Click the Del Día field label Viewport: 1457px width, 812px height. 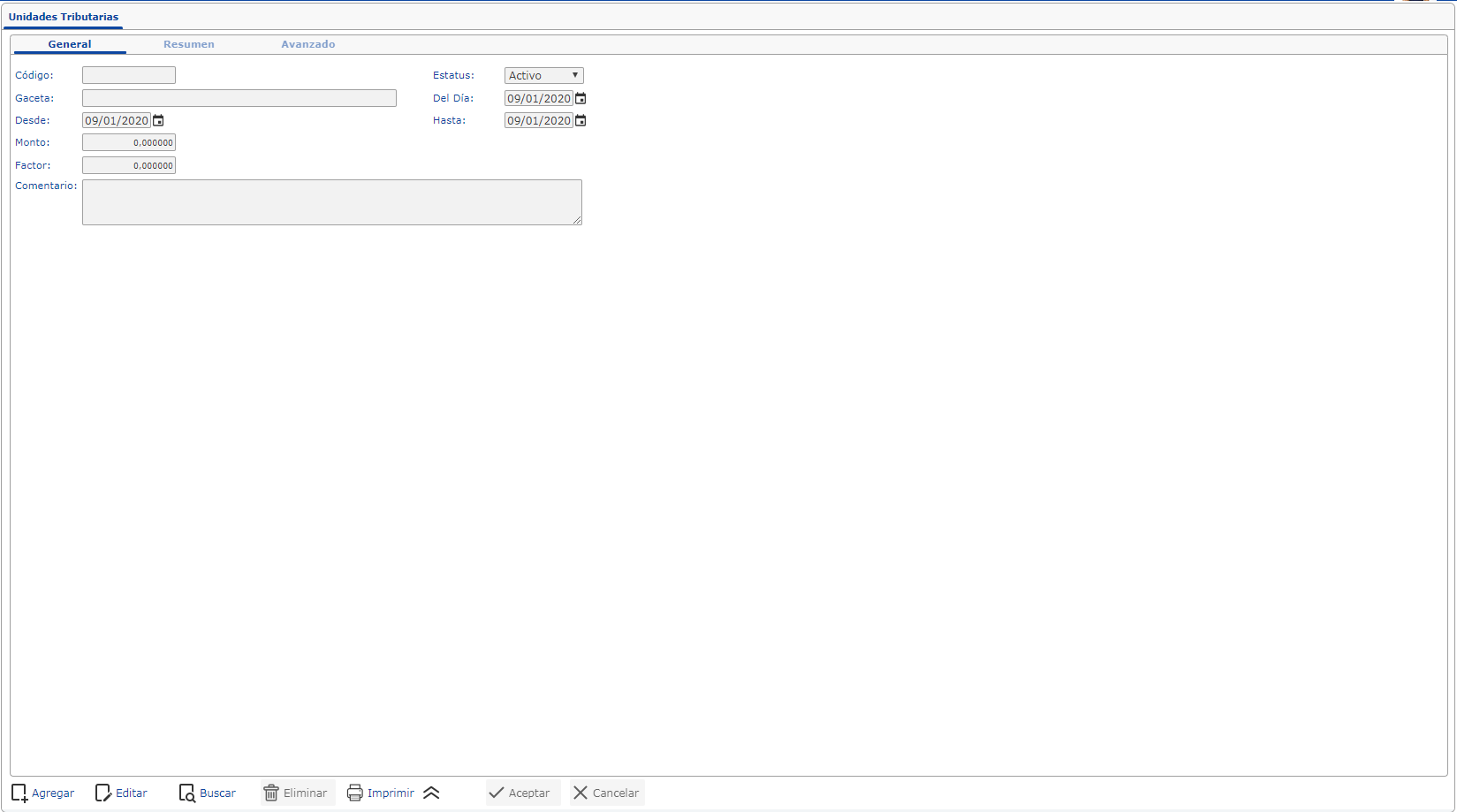click(x=453, y=98)
